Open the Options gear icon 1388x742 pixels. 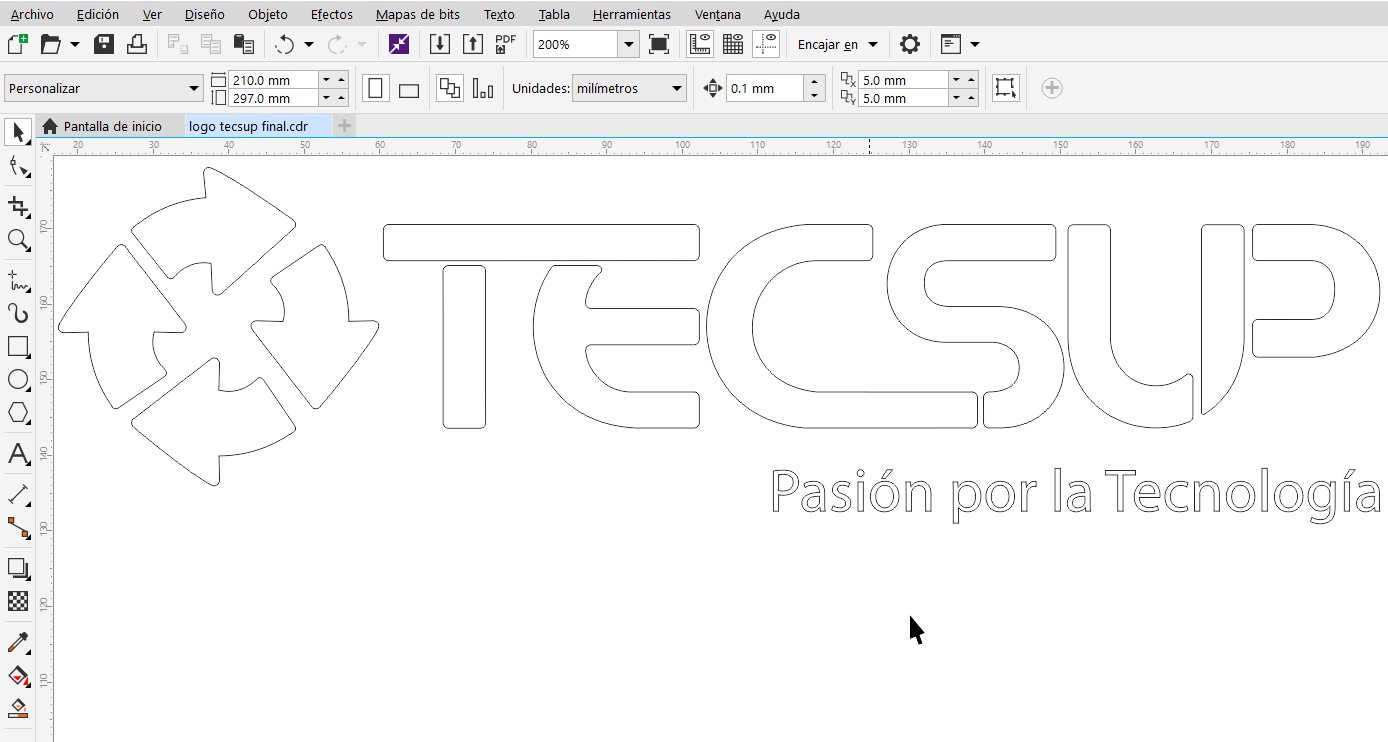click(x=909, y=44)
